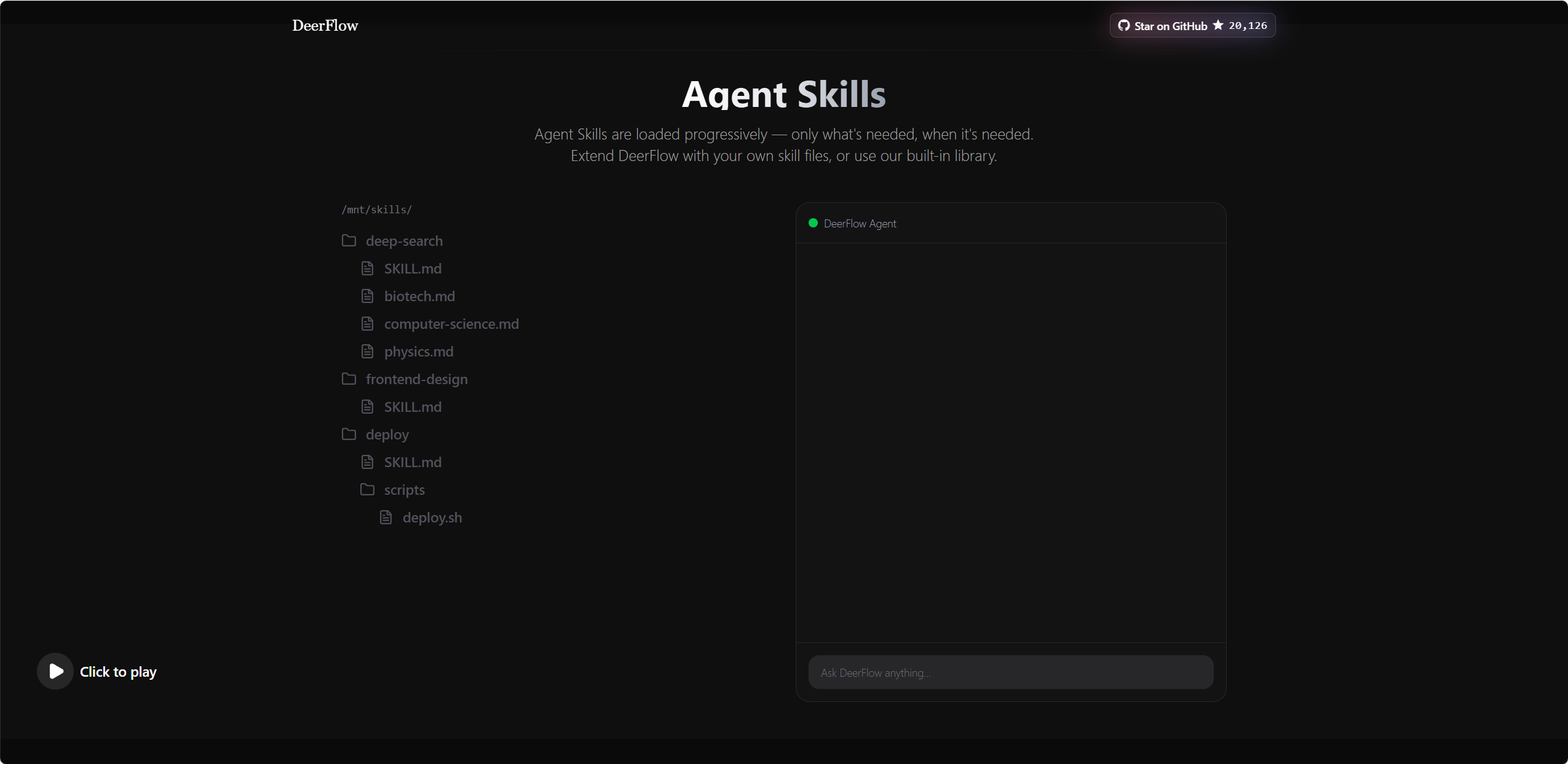Click the green status dot of DeerFlow Agent
This screenshot has height=764, width=1568.
813,223
